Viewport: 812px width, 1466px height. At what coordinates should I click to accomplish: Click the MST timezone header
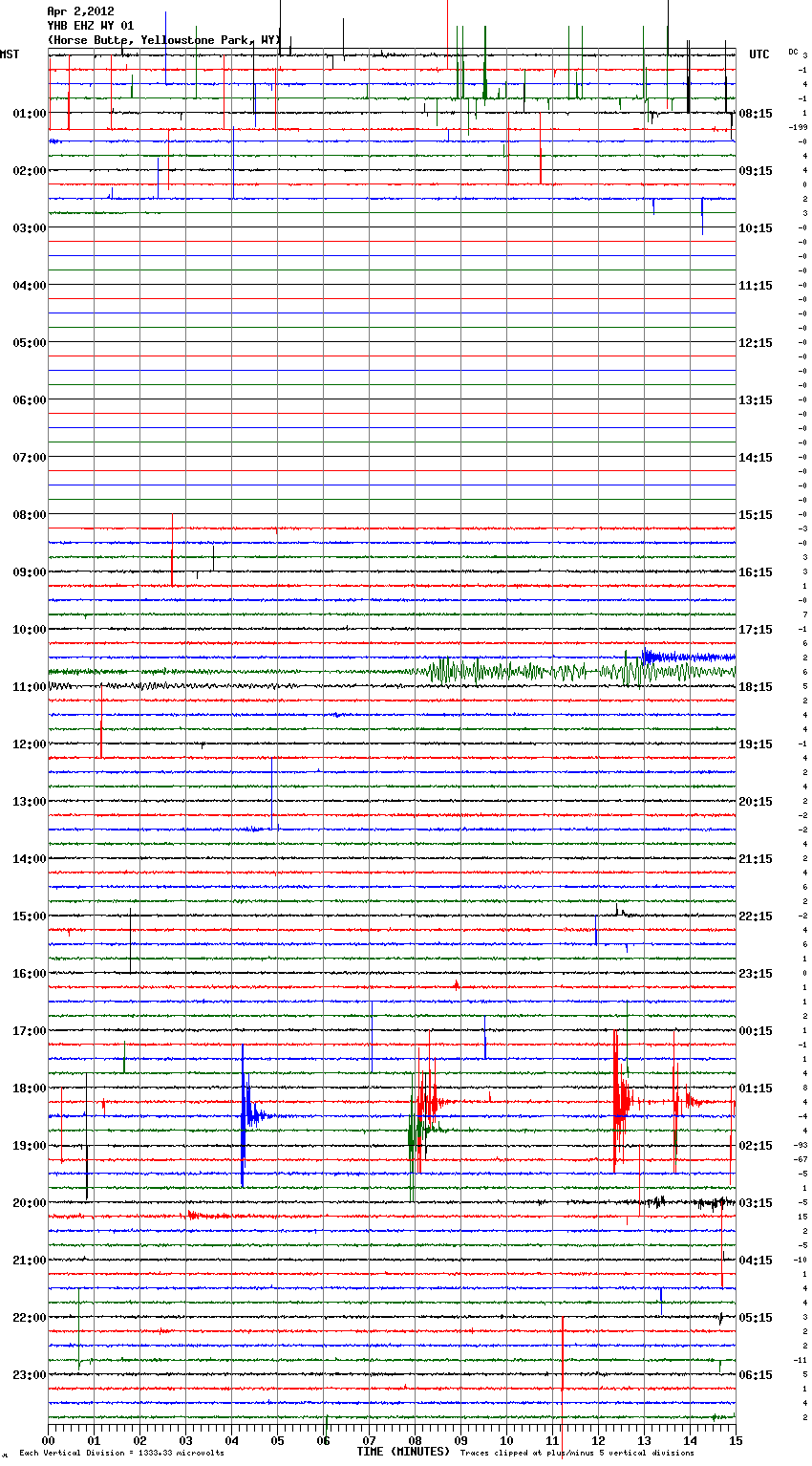pos(10,54)
